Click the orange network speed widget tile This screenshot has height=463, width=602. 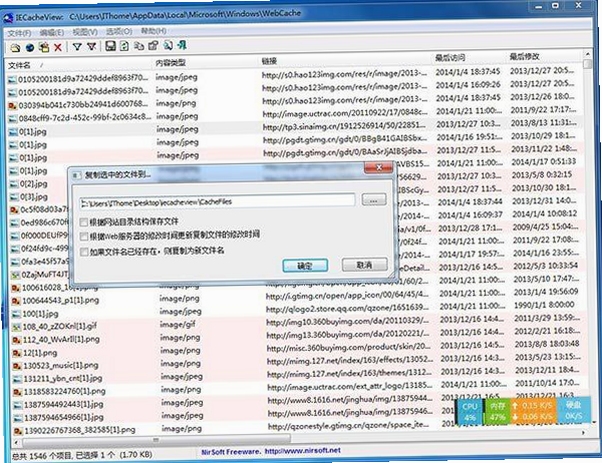click(x=534, y=411)
